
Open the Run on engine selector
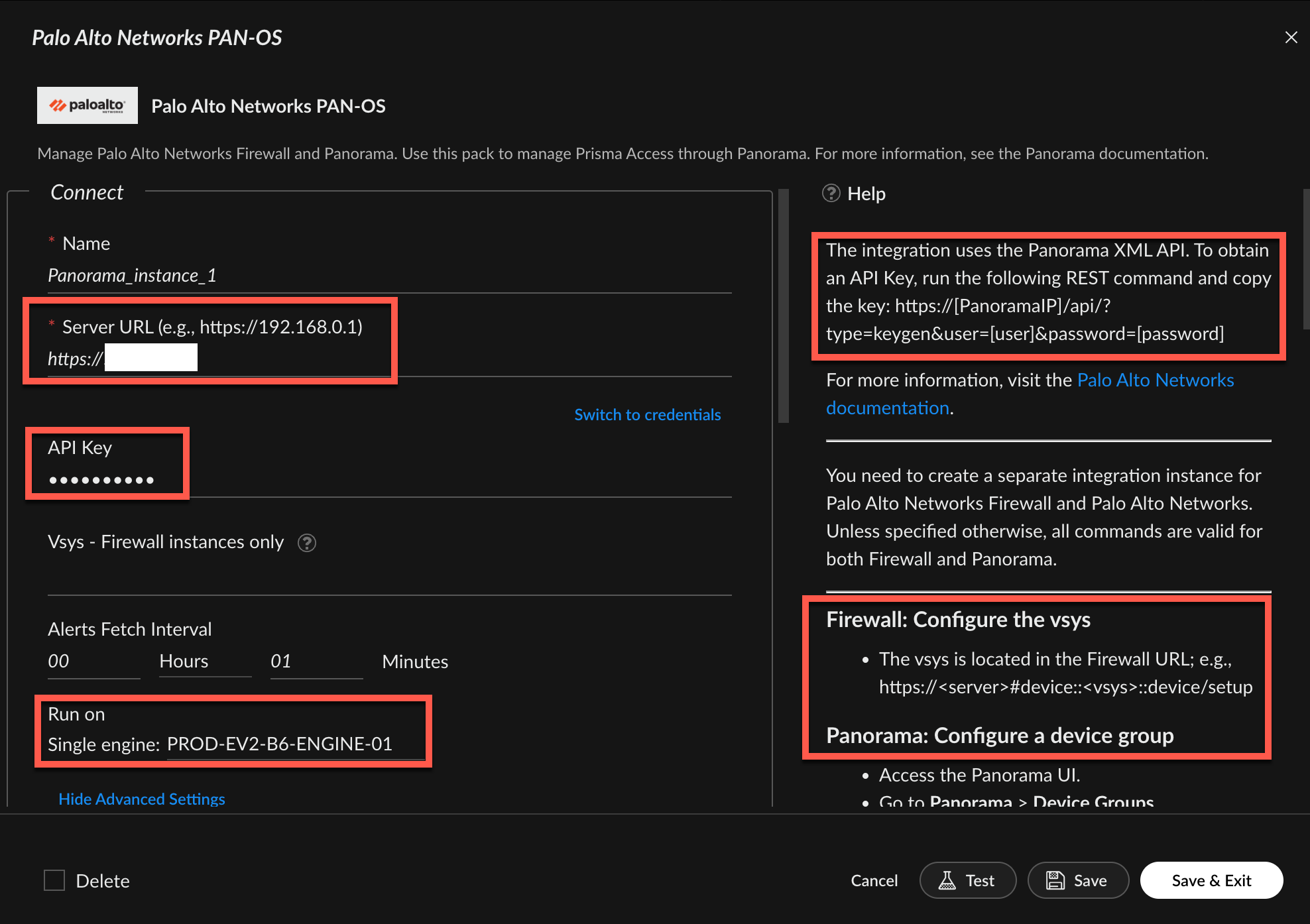(x=296, y=744)
